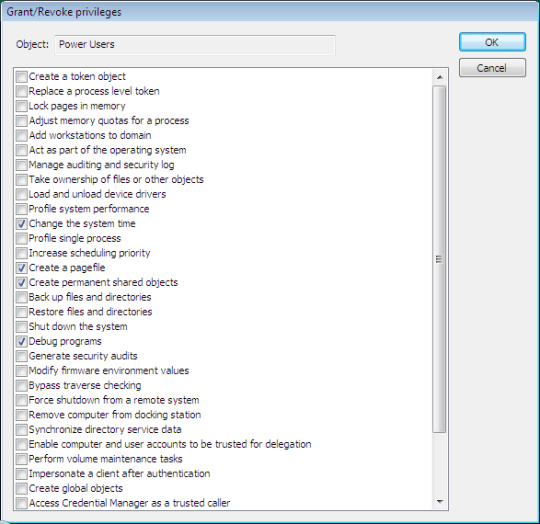The width and height of the screenshot is (540, 524).
Task: Enable Create a token object checkbox
Action: point(21,76)
